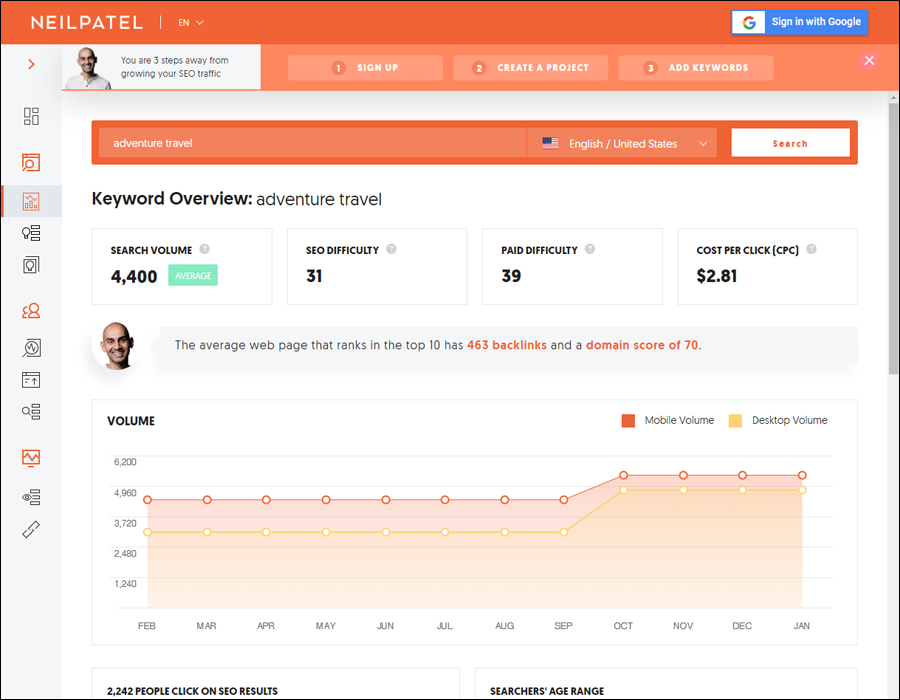Click the 4,400 search volume value
Viewport: 900px width, 700px height.
pyautogui.click(x=134, y=277)
